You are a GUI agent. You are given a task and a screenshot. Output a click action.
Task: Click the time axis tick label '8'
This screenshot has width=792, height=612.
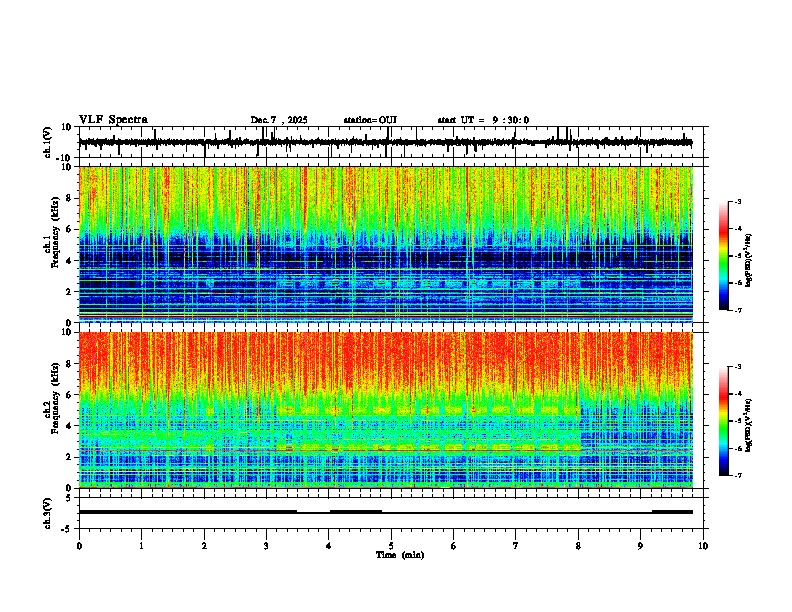click(578, 546)
